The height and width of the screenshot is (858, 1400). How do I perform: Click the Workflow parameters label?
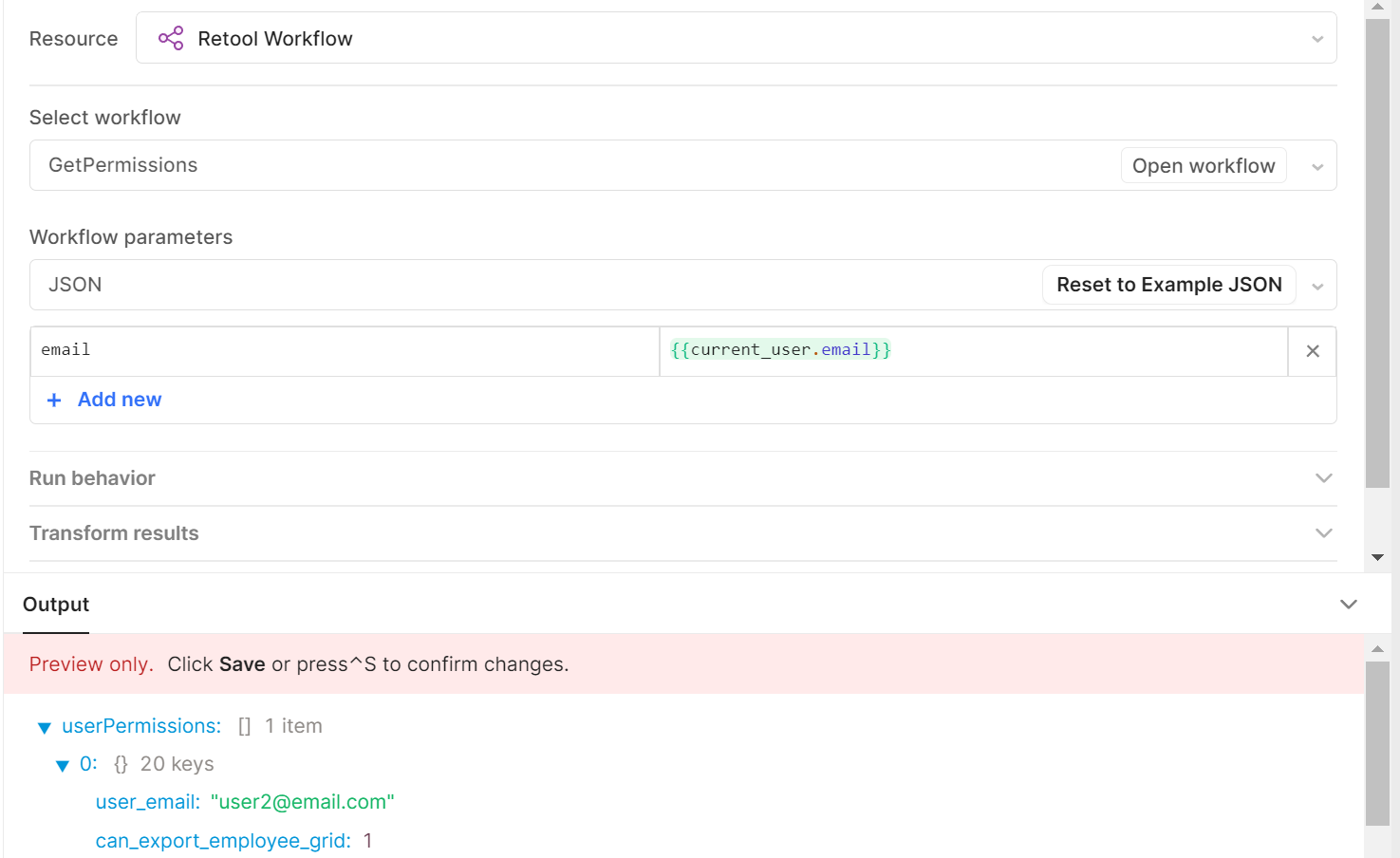[x=131, y=237]
